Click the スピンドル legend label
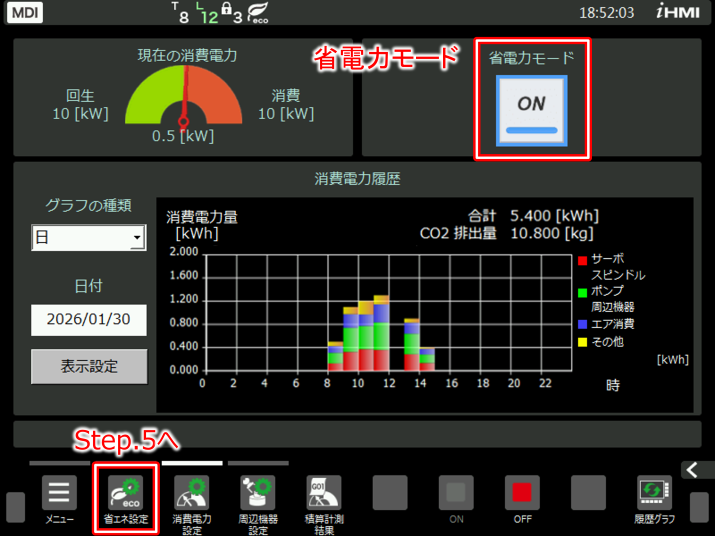Screen dimensions: 715x536 point(618,275)
